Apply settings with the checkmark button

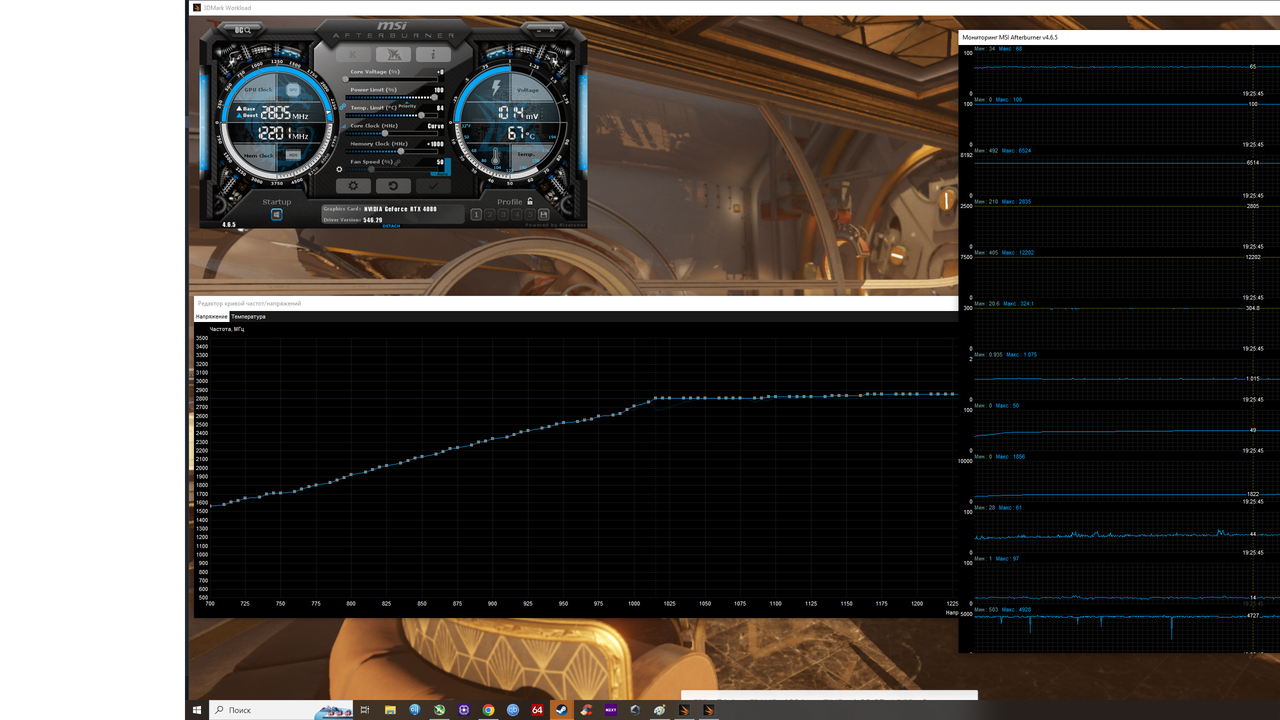tap(433, 186)
